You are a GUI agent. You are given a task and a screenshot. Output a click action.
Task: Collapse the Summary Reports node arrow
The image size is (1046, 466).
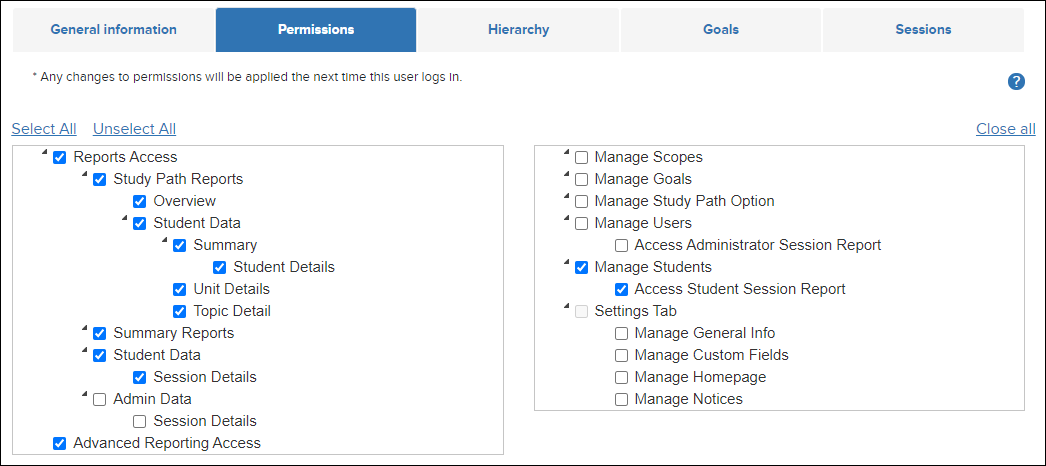click(x=84, y=328)
